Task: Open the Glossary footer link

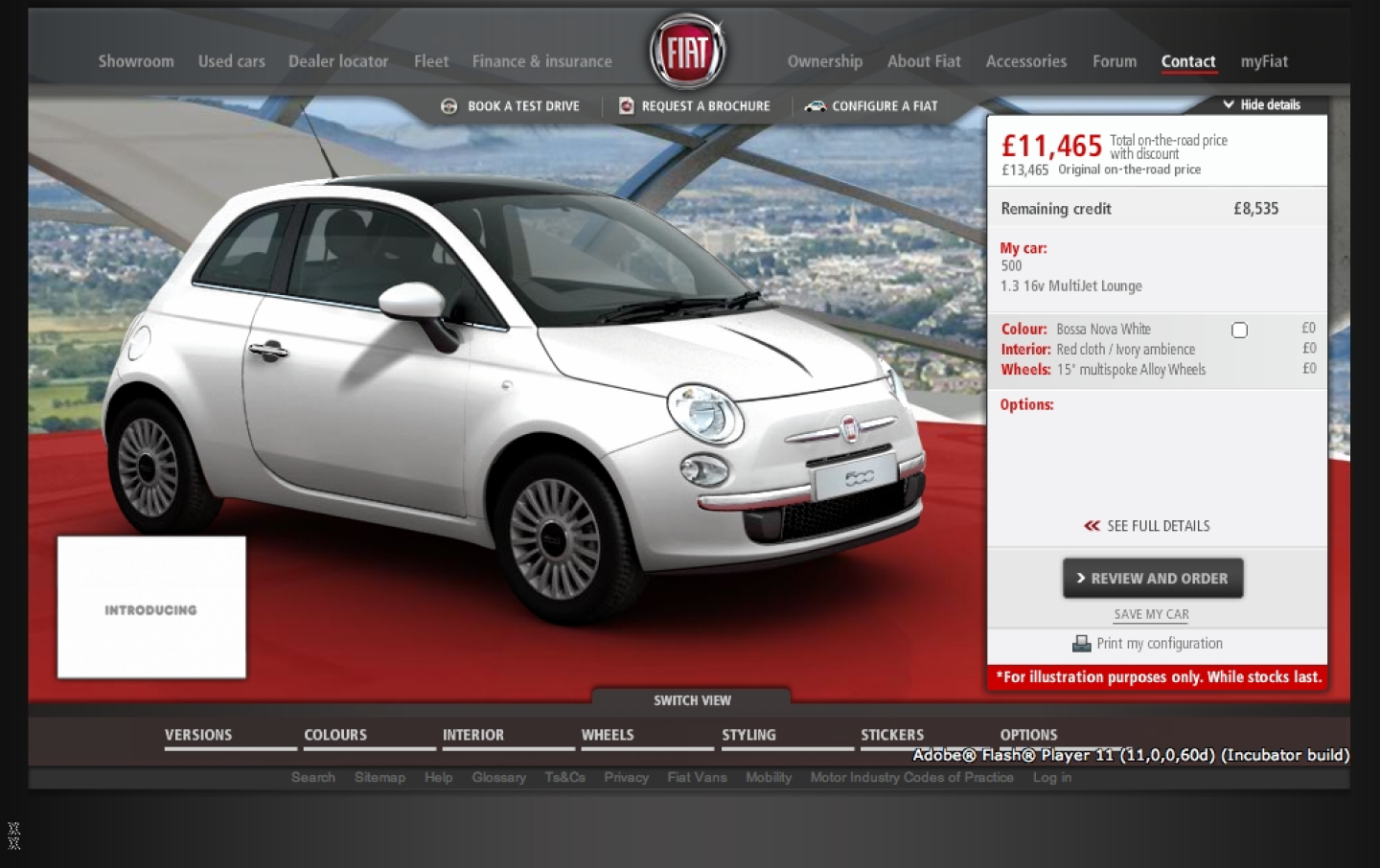Action: coord(498,778)
